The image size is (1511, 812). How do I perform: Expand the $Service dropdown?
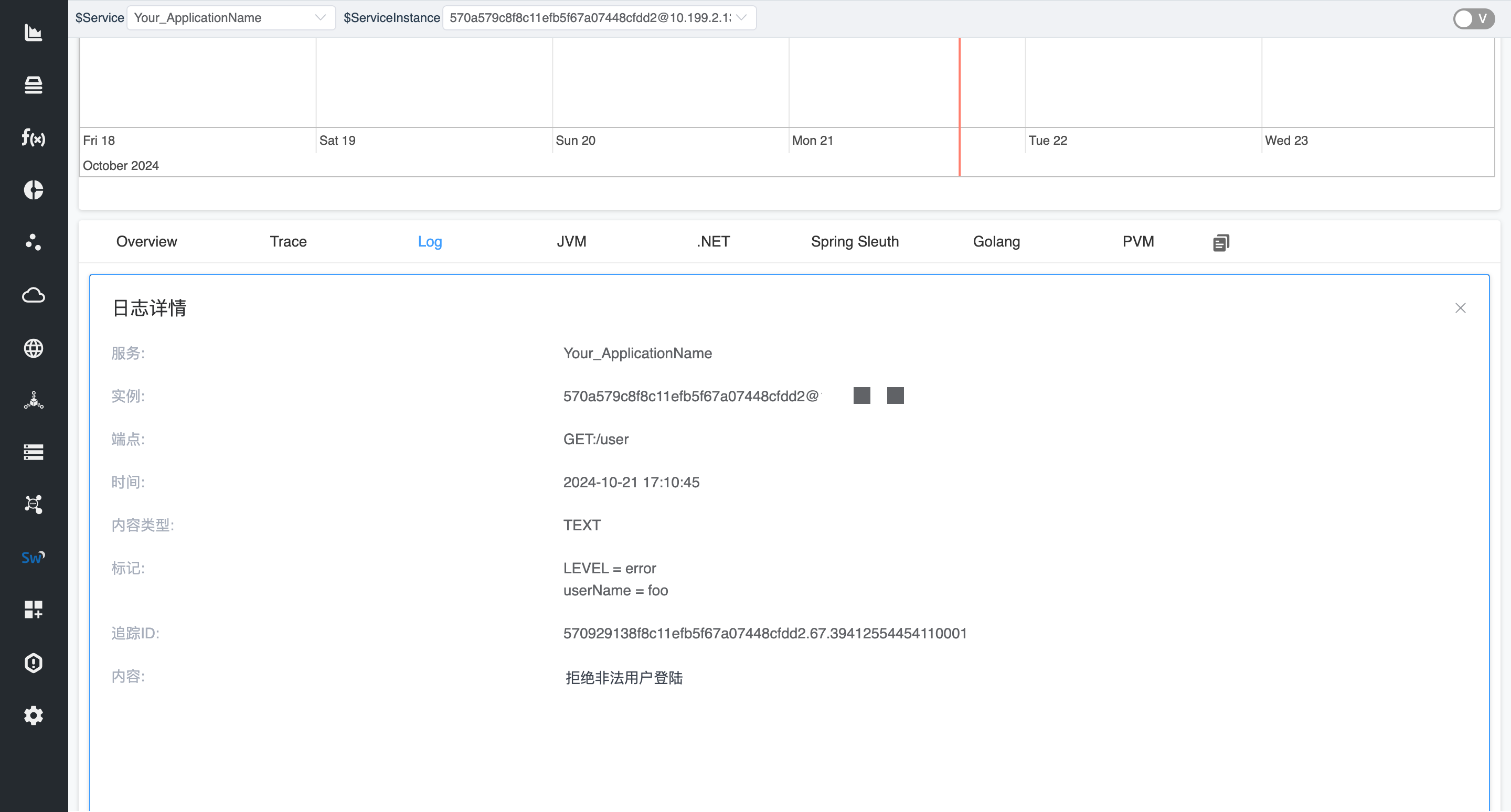[x=231, y=18]
